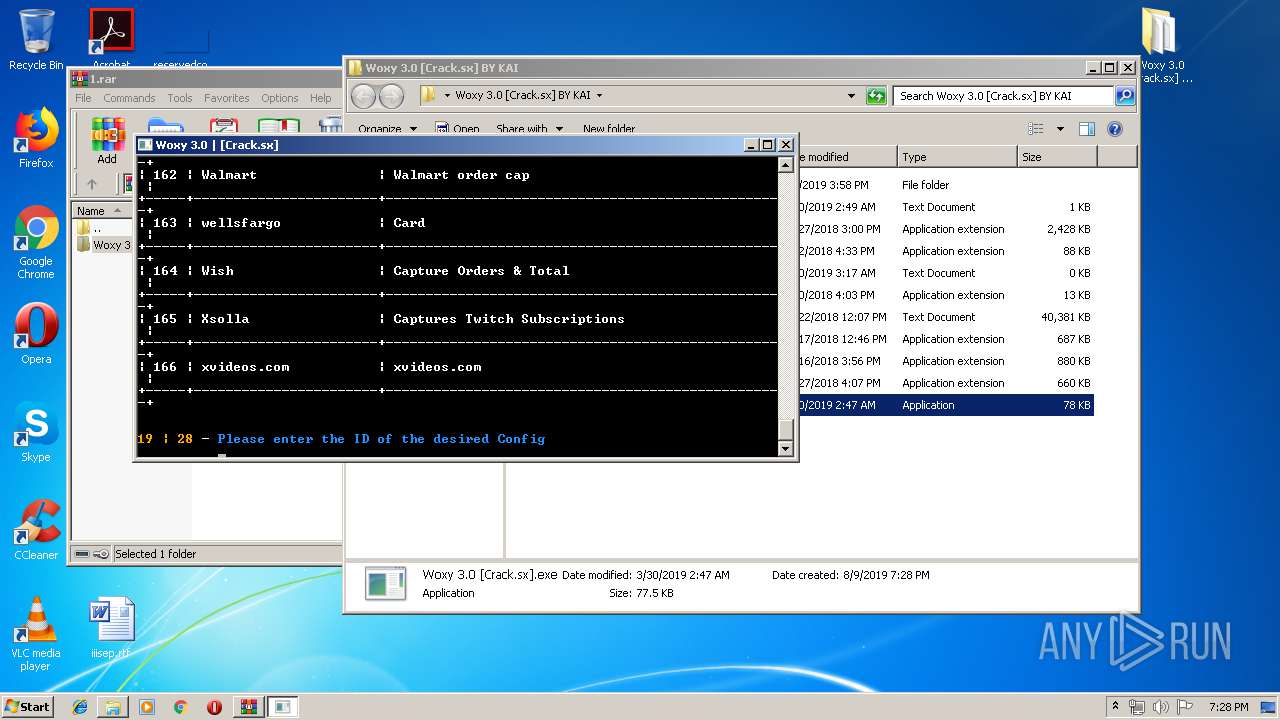Show hidden tray icons arrow
Viewport: 1280px width, 720px height.
[x=1116, y=707]
